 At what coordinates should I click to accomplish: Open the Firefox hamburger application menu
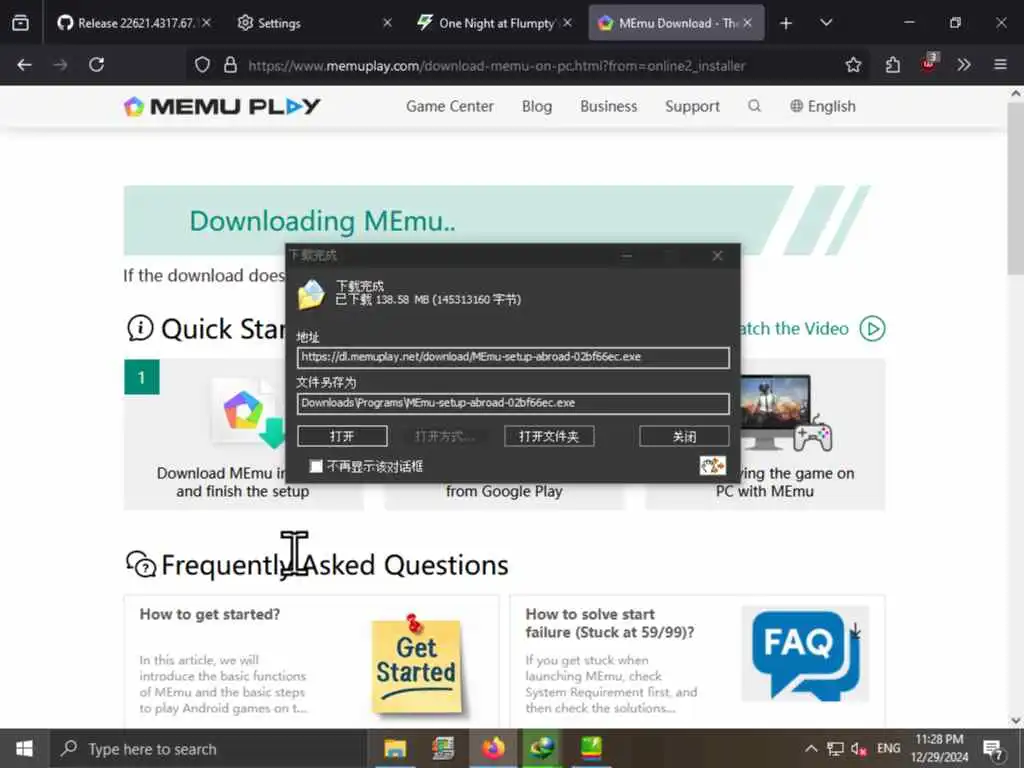(1000, 65)
